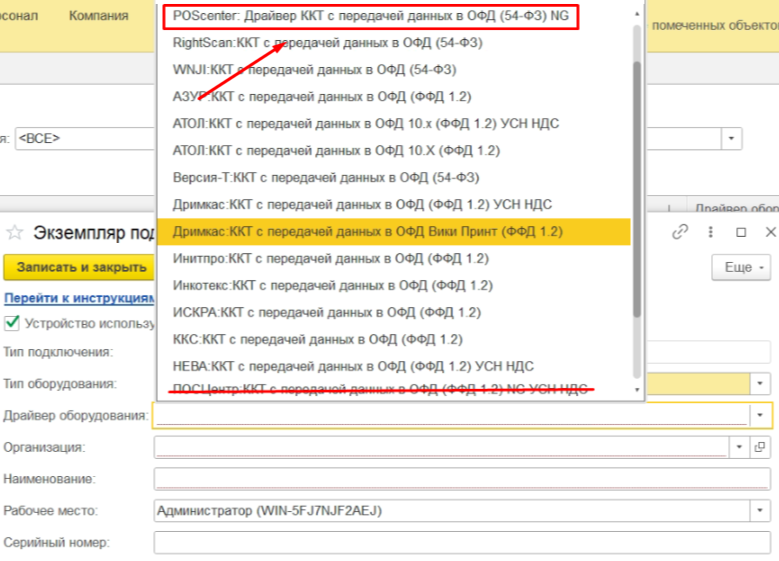The image size is (779, 561).
Task: Toggle Устройство используется checkbox
Action: pos(12,323)
